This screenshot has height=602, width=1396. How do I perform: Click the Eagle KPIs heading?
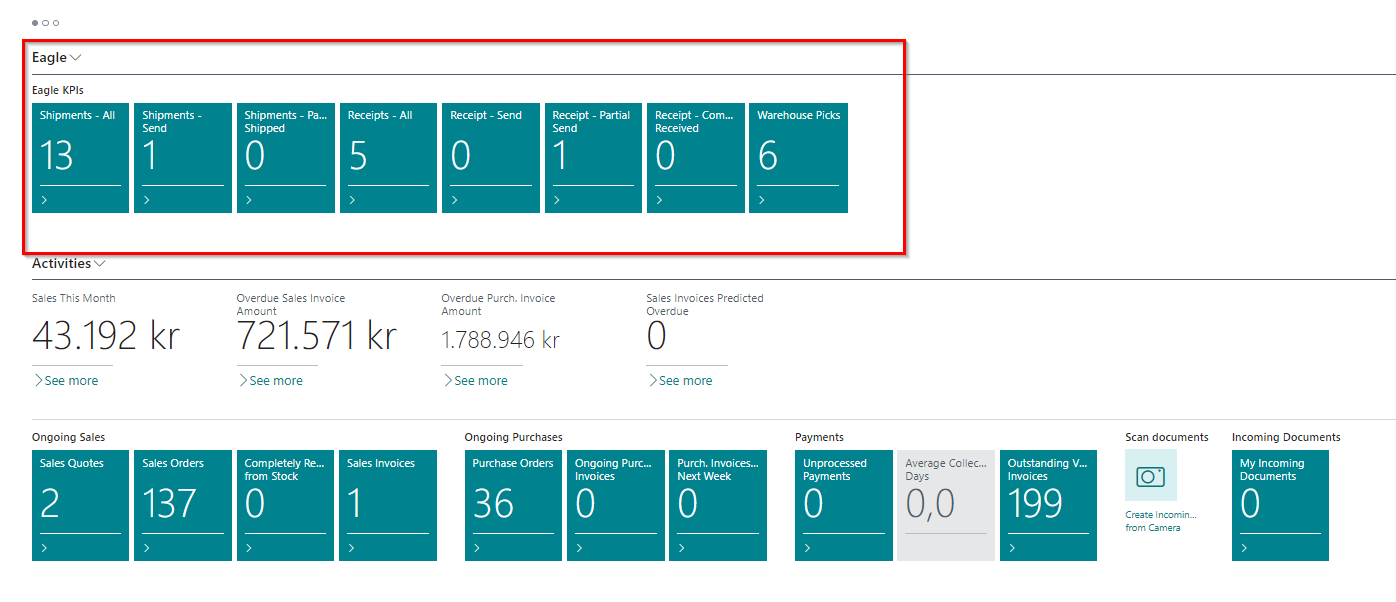point(58,90)
